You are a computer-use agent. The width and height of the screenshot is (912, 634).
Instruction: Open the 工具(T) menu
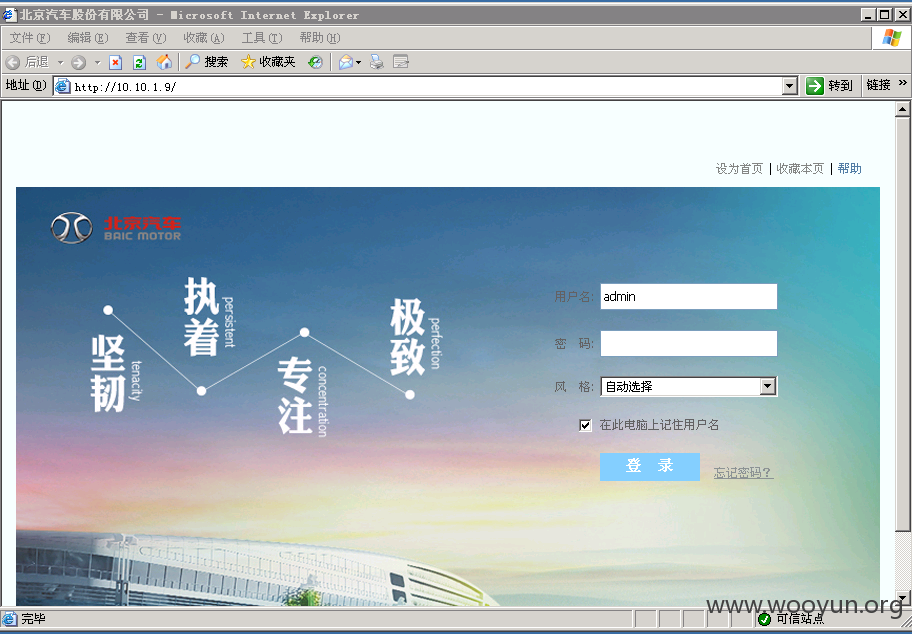(262, 38)
